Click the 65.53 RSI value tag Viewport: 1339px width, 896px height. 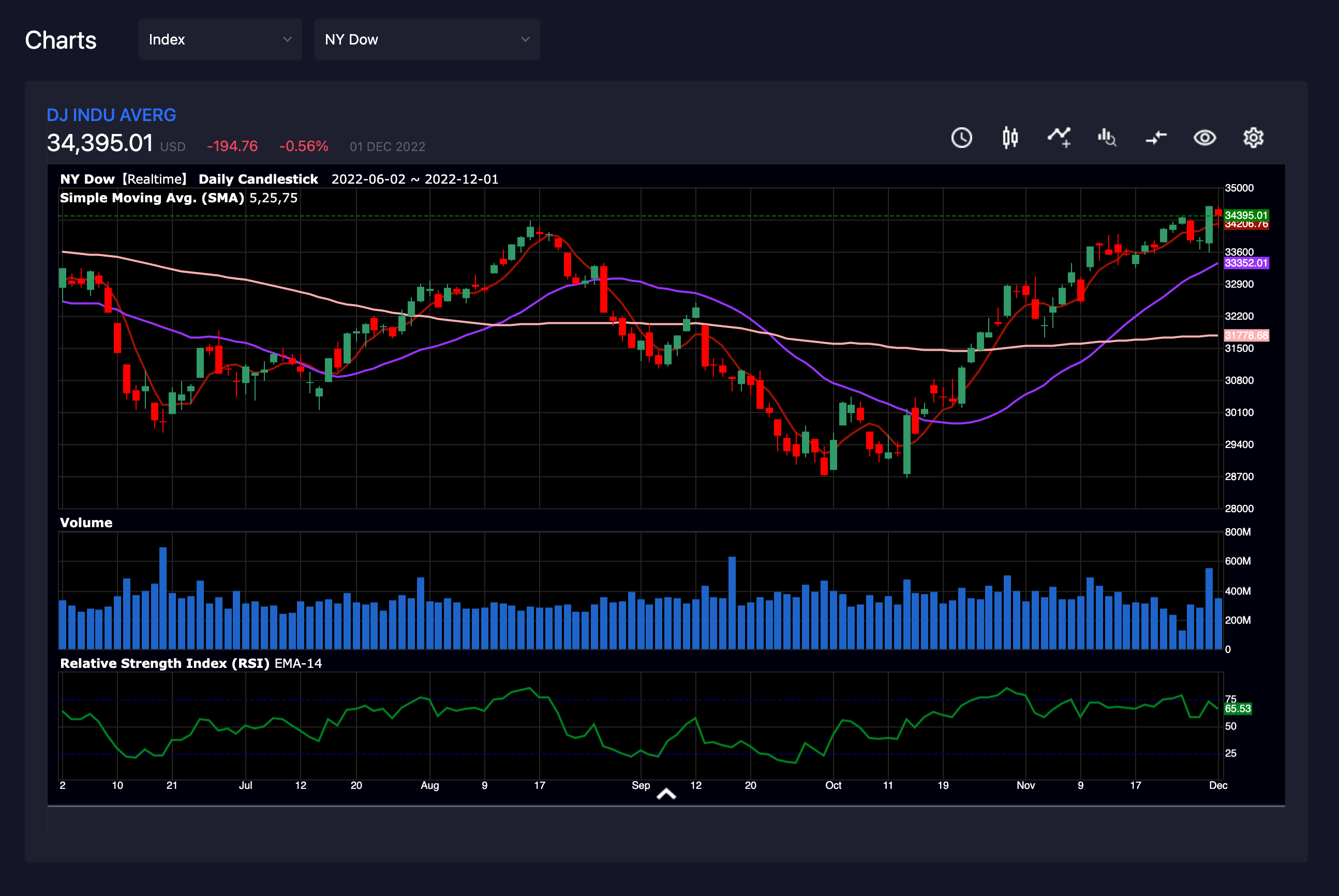(x=1238, y=709)
